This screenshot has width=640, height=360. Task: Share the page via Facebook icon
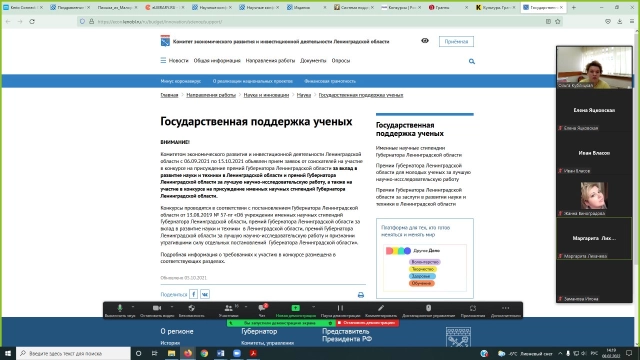[193, 294]
